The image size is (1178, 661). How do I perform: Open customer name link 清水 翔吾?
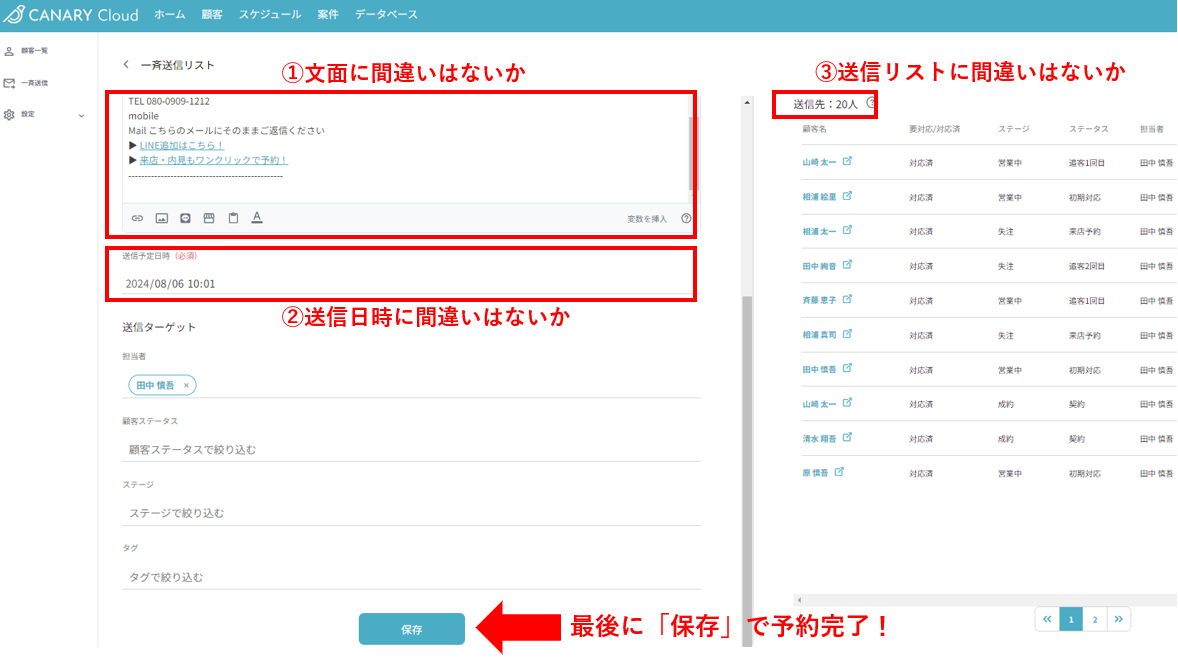pos(819,439)
